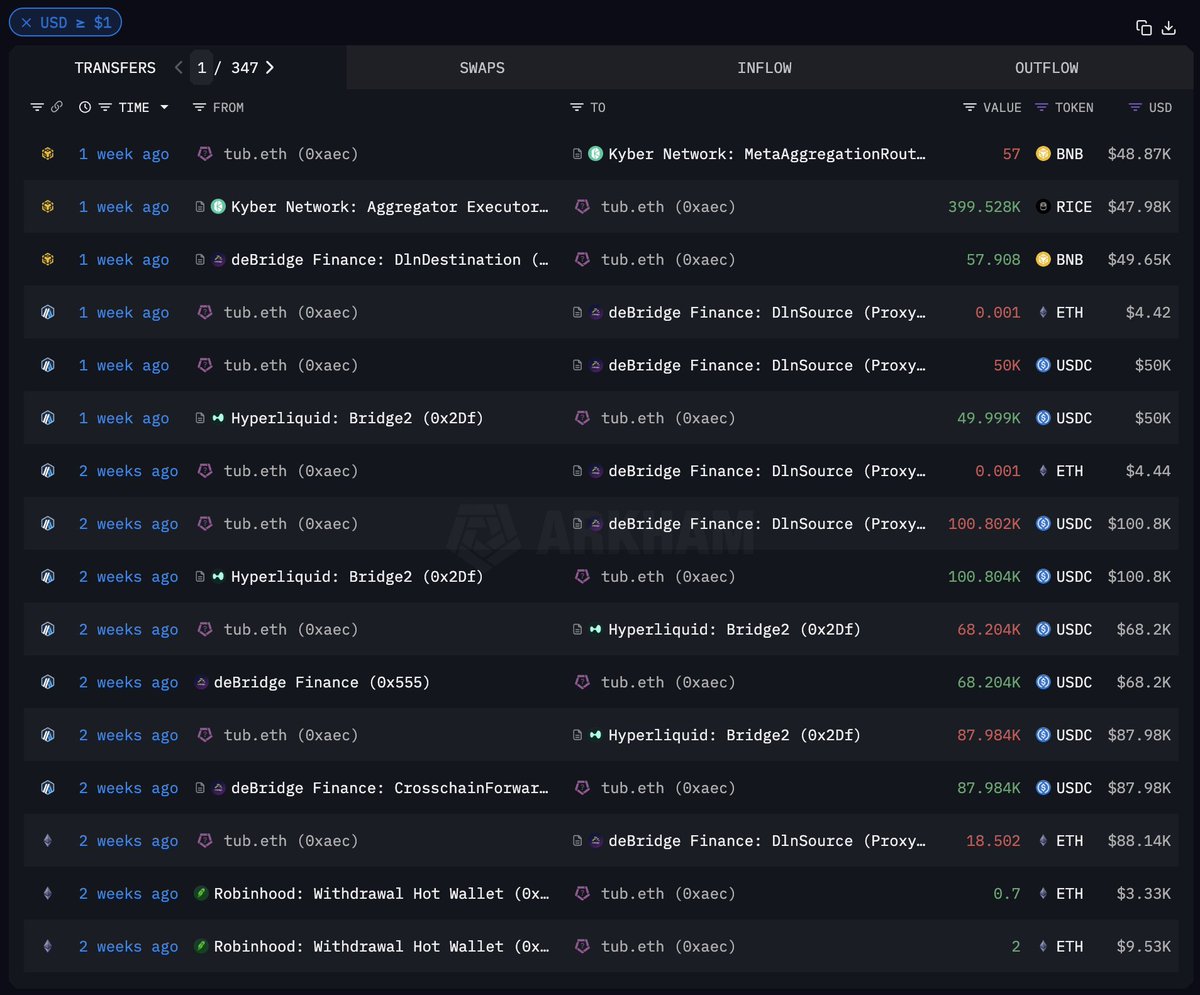Open Hyperliquid: Bridge2 recipient in the $87.98K row
The height and width of the screenshot is (995, 1200).
734,736
